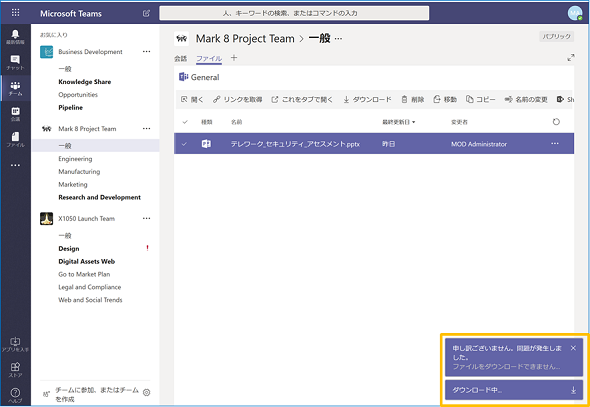Screen dimensions: 590x407
Task: Open the app launcher waffle icon
Action: pos(15,13)
